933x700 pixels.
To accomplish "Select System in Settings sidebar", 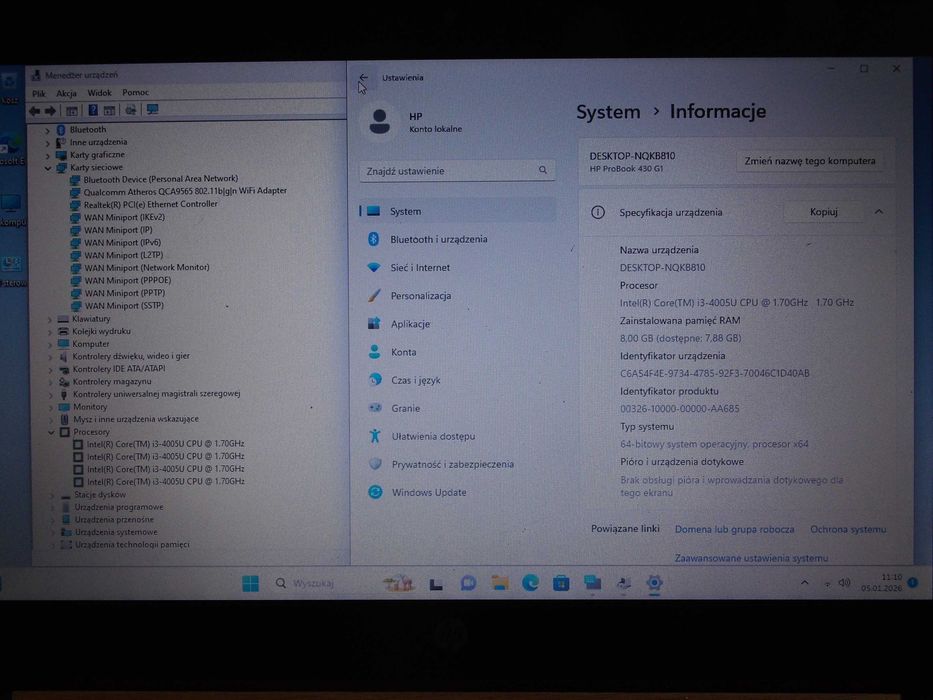I will point(458,211).
